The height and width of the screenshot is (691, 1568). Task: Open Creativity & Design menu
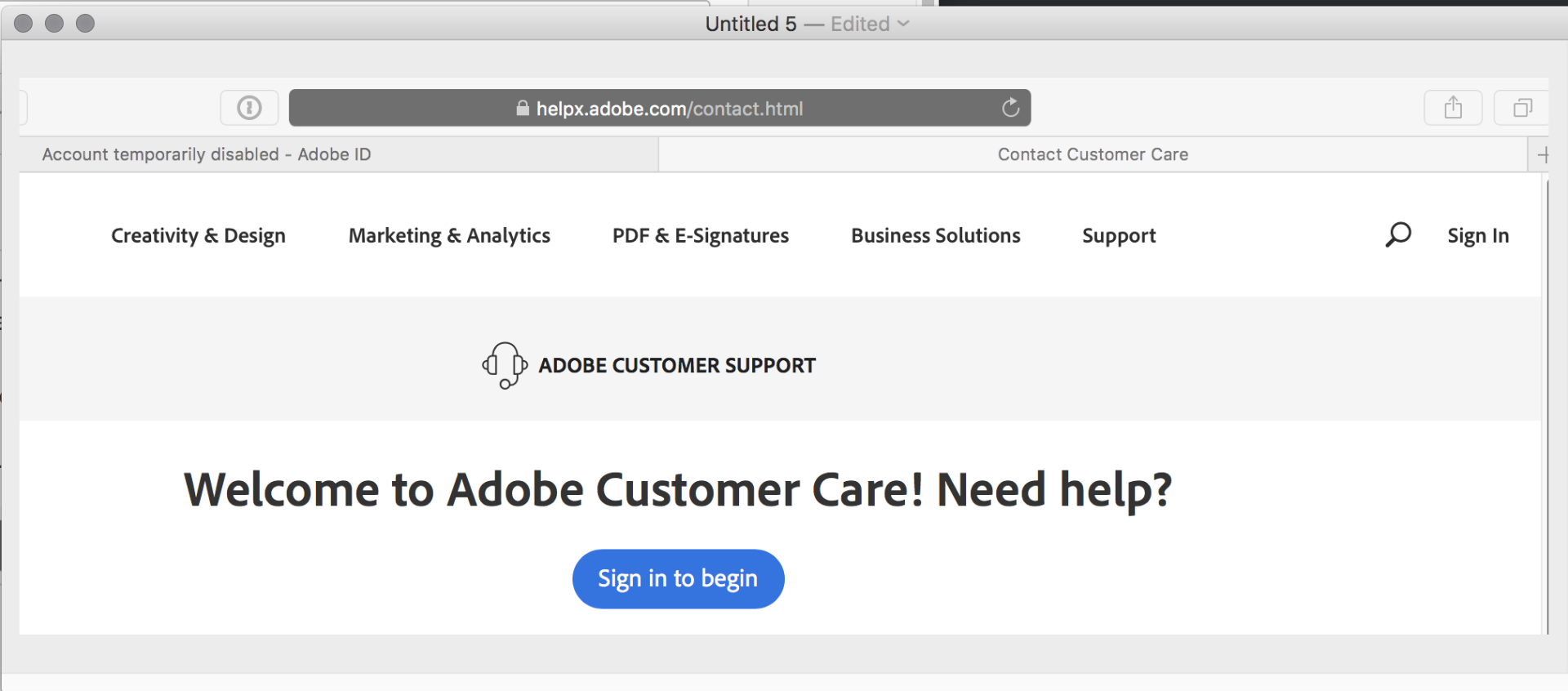coord(198,235)
